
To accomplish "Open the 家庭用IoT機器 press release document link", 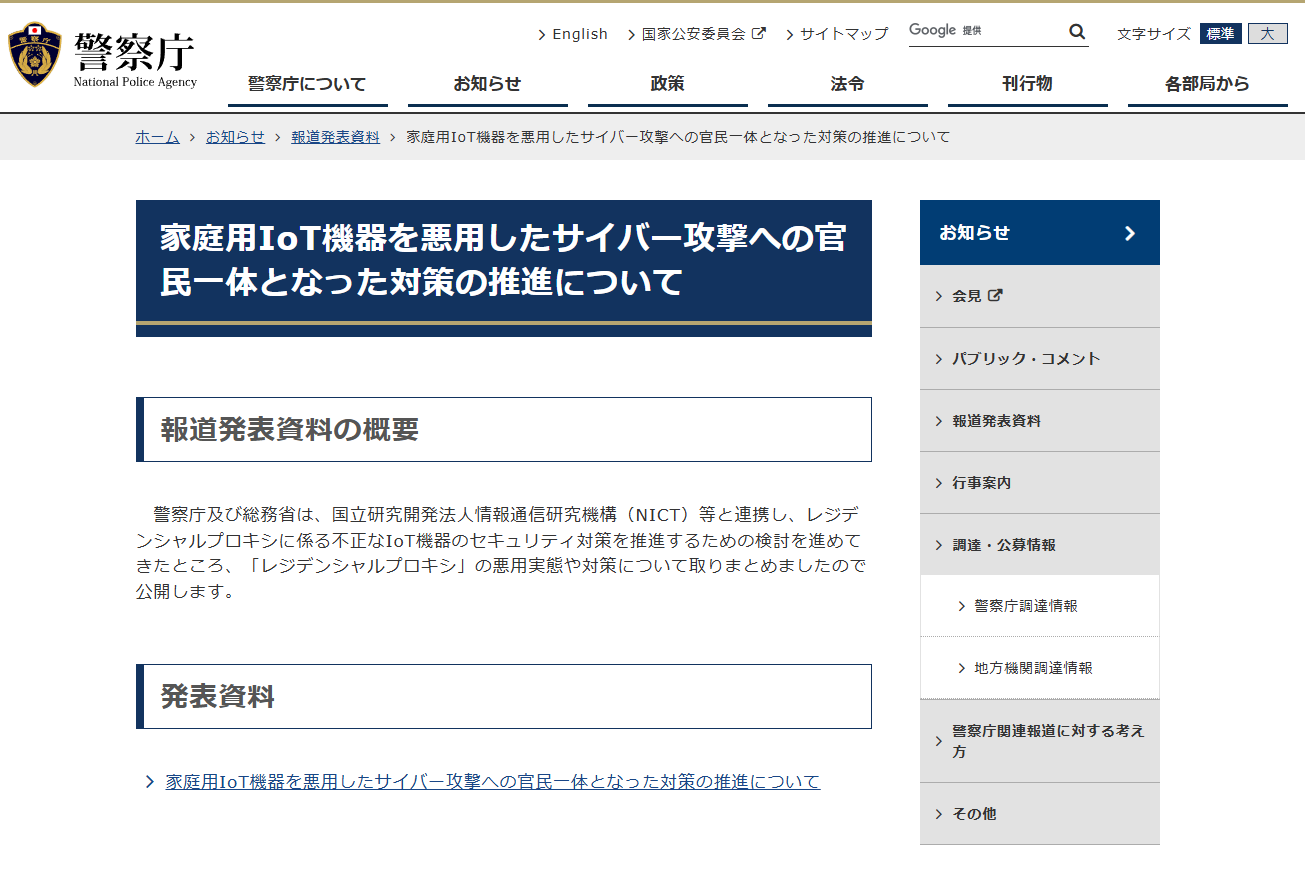I will (x=492, y=782).
